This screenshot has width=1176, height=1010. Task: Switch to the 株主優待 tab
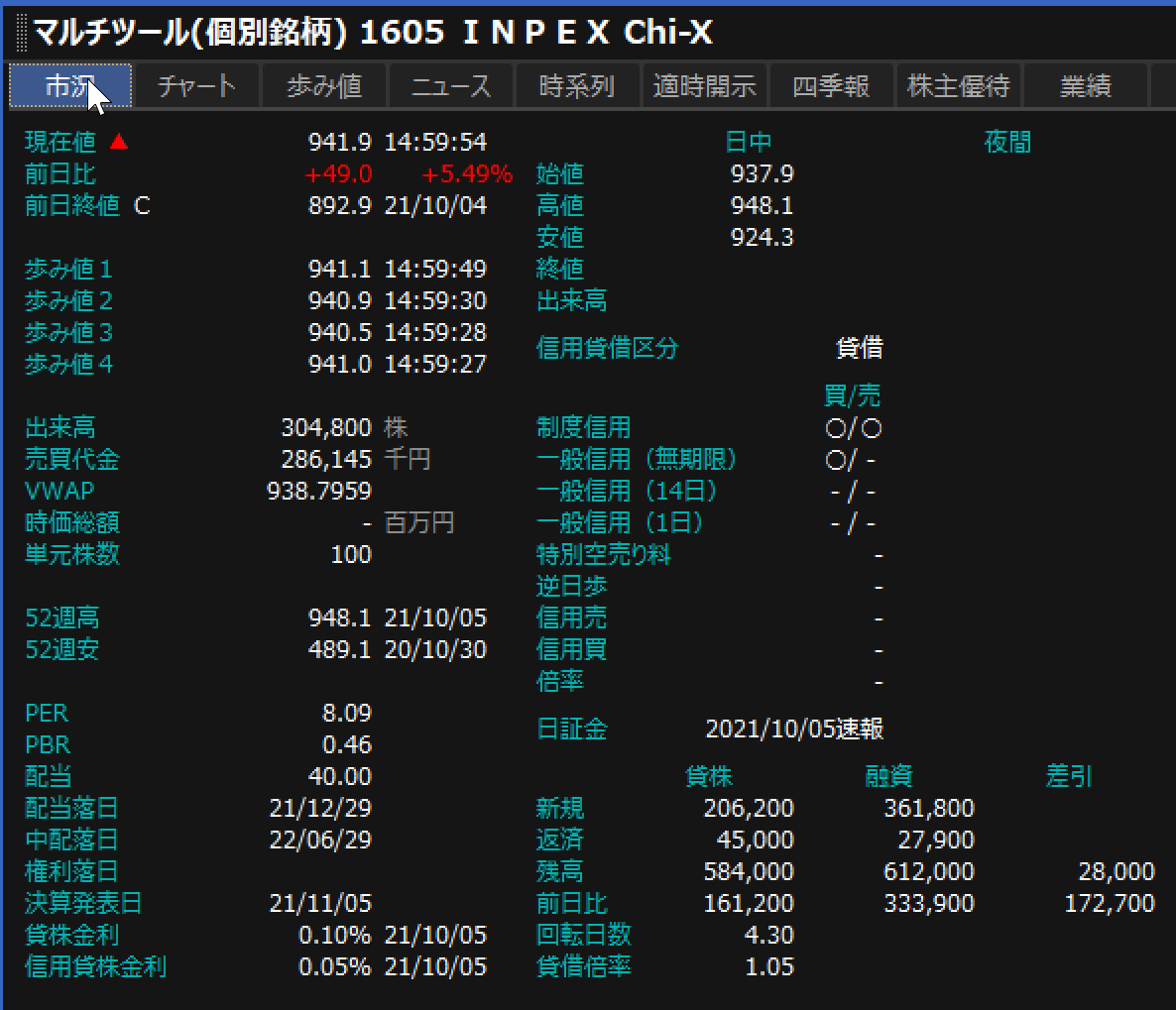coord(959,86)
